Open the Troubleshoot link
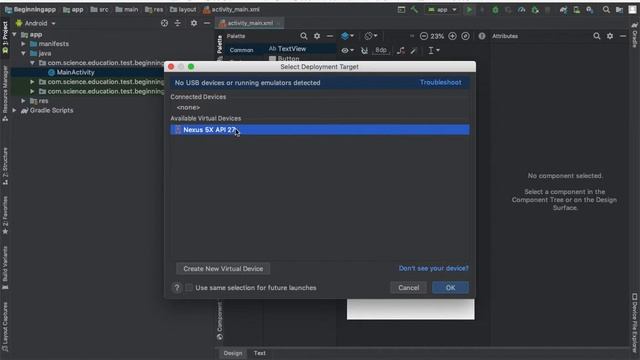This screenshot has height=360, width=640. (440, 82)
